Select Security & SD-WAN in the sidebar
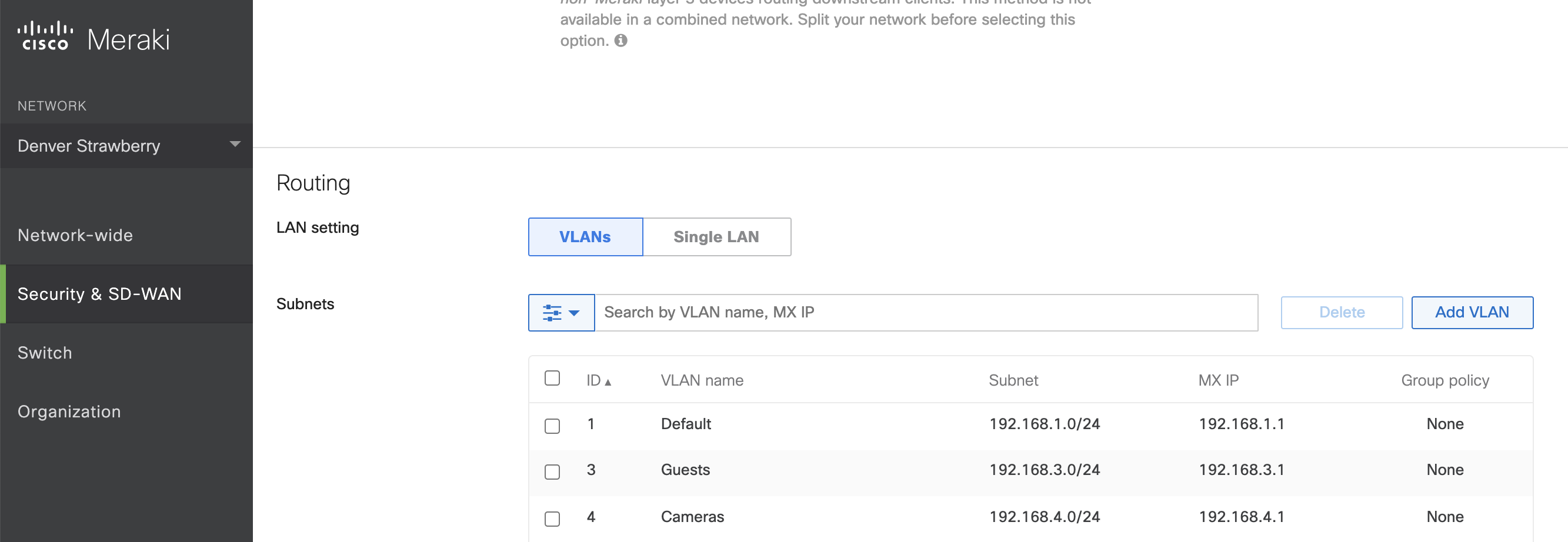 pos(99,294)
